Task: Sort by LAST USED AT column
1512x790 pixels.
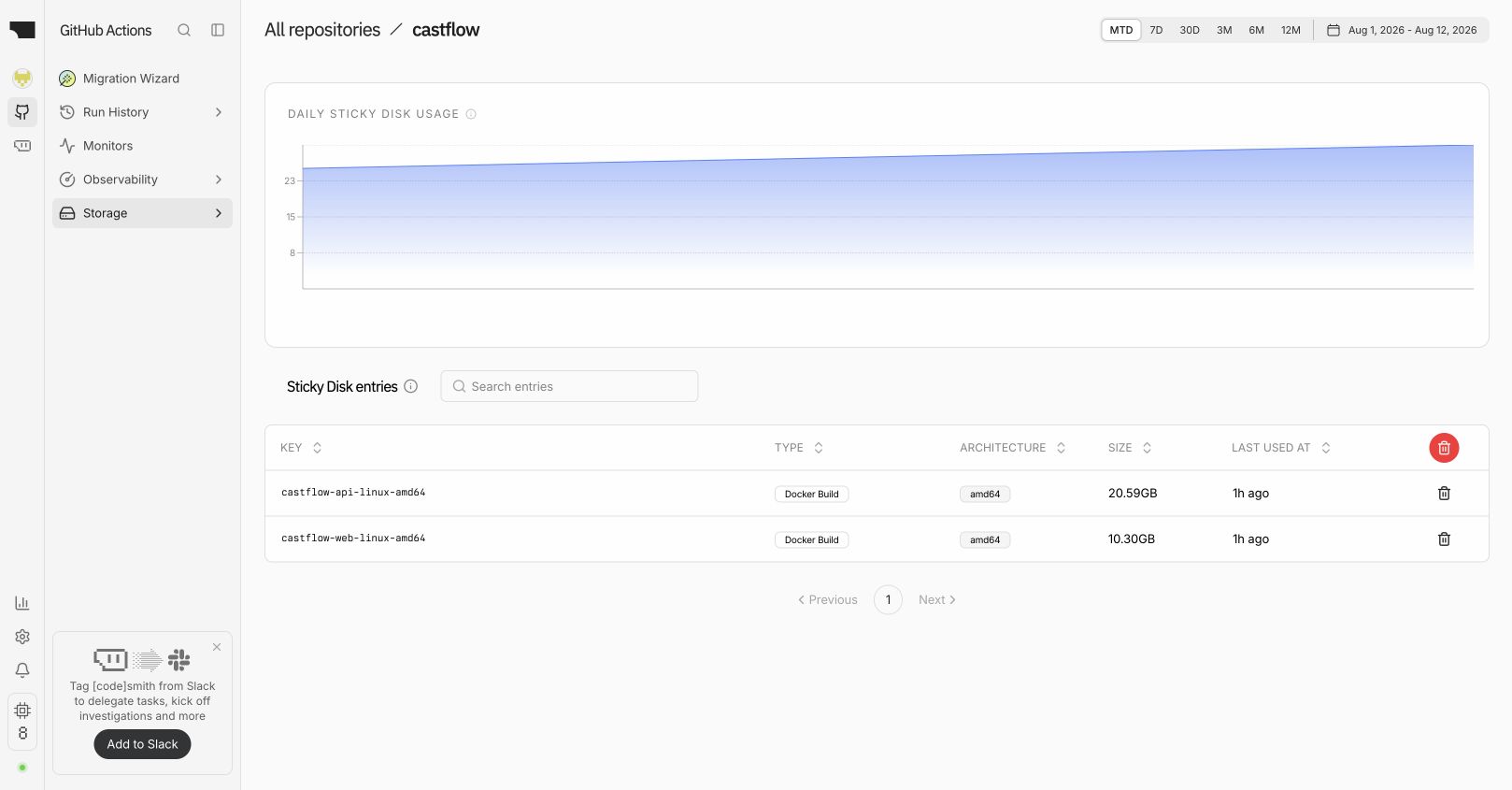Action: coord(1281,448)
